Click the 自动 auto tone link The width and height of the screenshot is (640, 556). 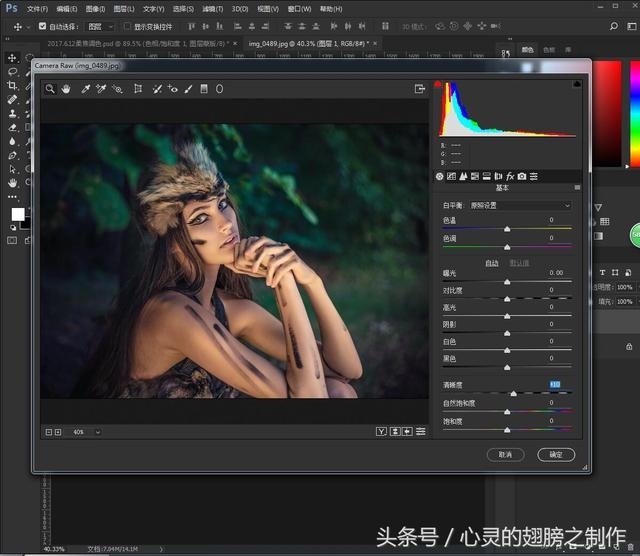[x=492, y=263]
